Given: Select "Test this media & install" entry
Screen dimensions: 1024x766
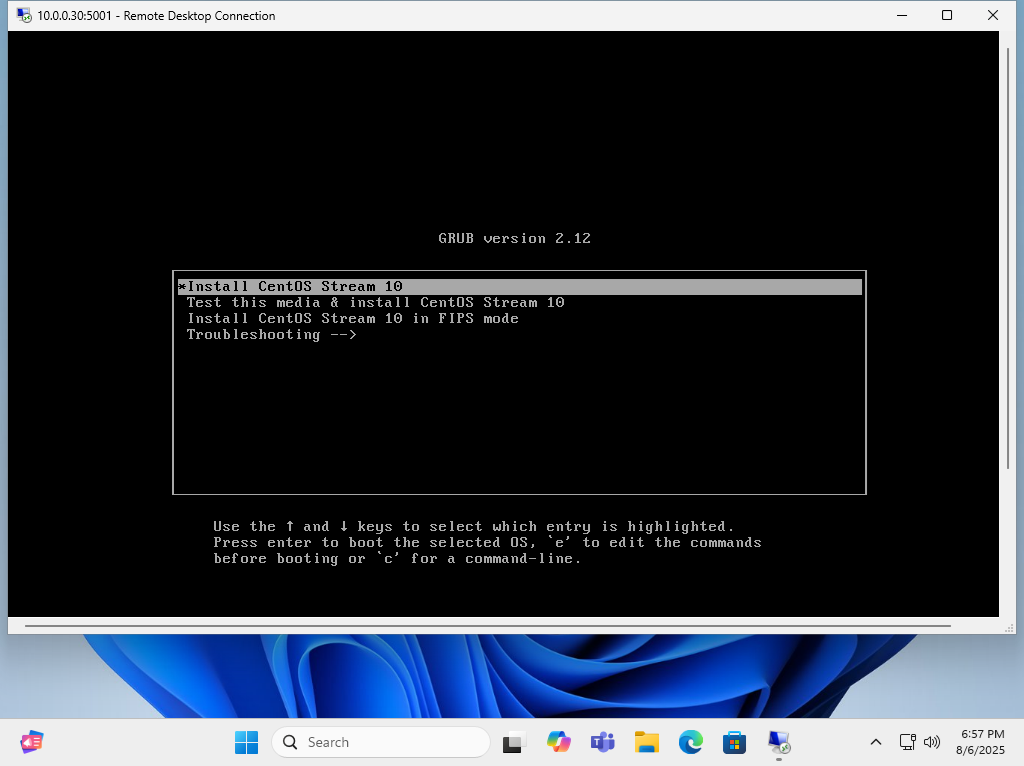Looking at the screenshot, I should click(x=375, y=303).
